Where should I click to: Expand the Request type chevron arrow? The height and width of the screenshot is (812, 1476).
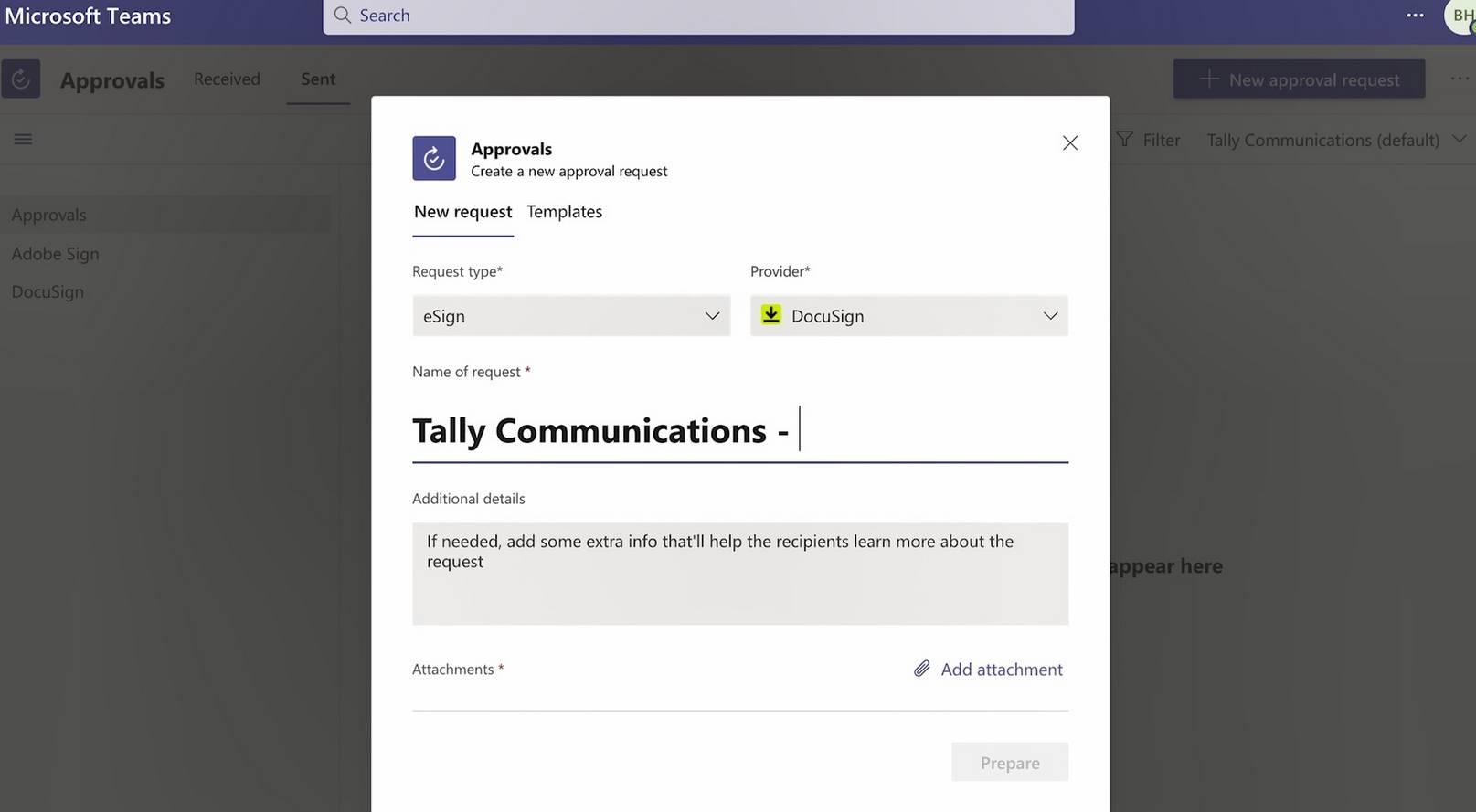[712, 316]
